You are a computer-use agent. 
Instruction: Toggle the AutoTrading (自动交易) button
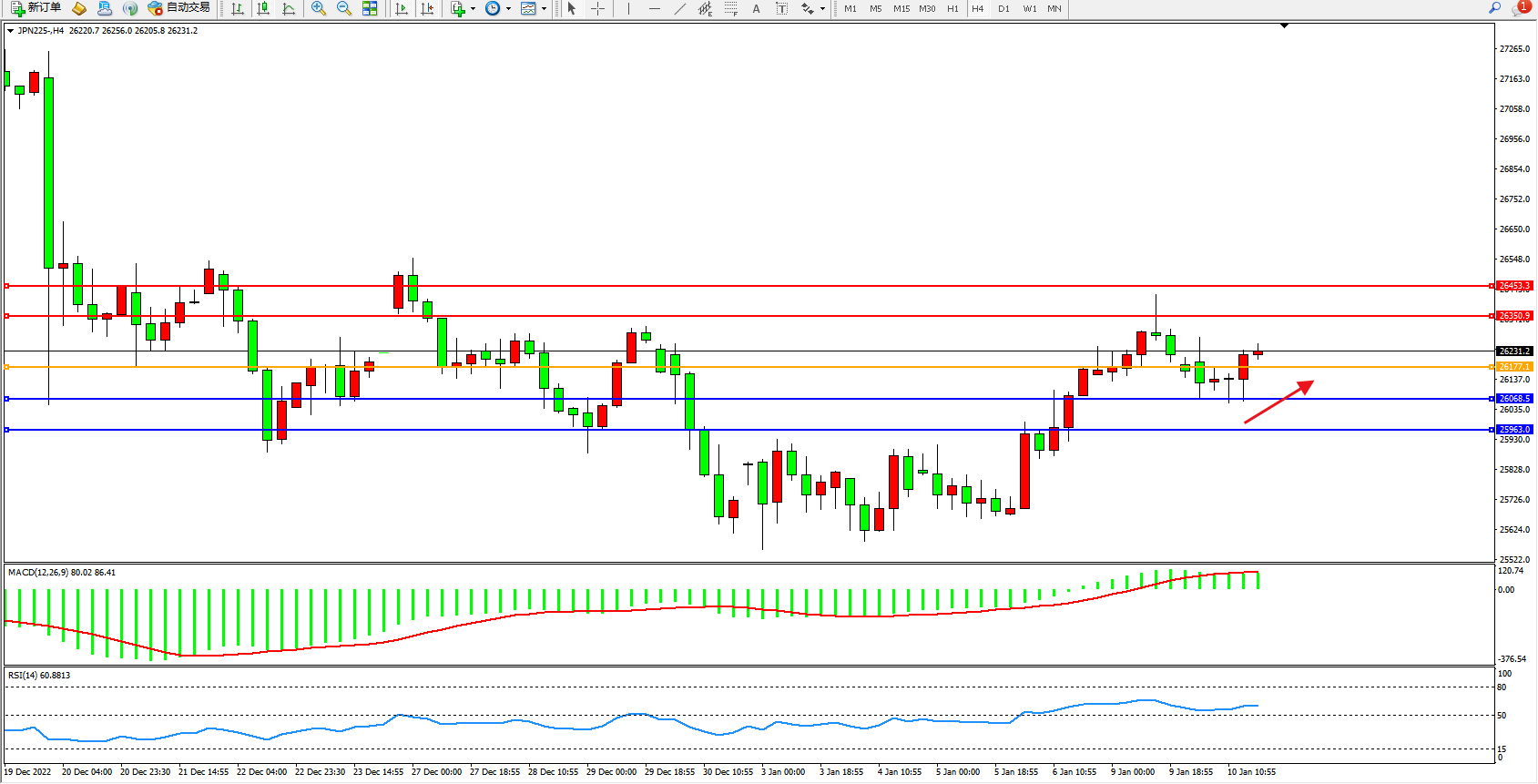[179, 8]
